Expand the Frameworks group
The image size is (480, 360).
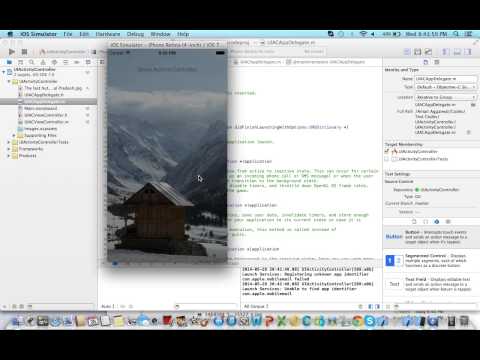[x=9, y=149]
